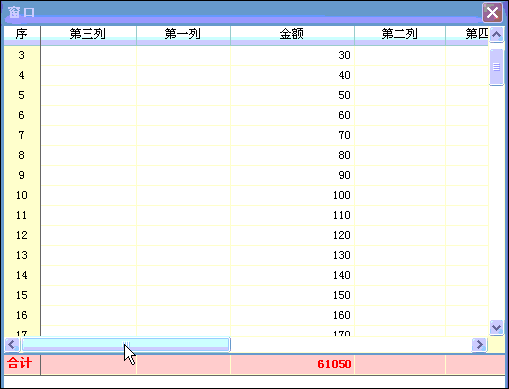Click the 第一列 cell in row 16
The width and height of the screenshot is (509, 389).
pos(183,315)
